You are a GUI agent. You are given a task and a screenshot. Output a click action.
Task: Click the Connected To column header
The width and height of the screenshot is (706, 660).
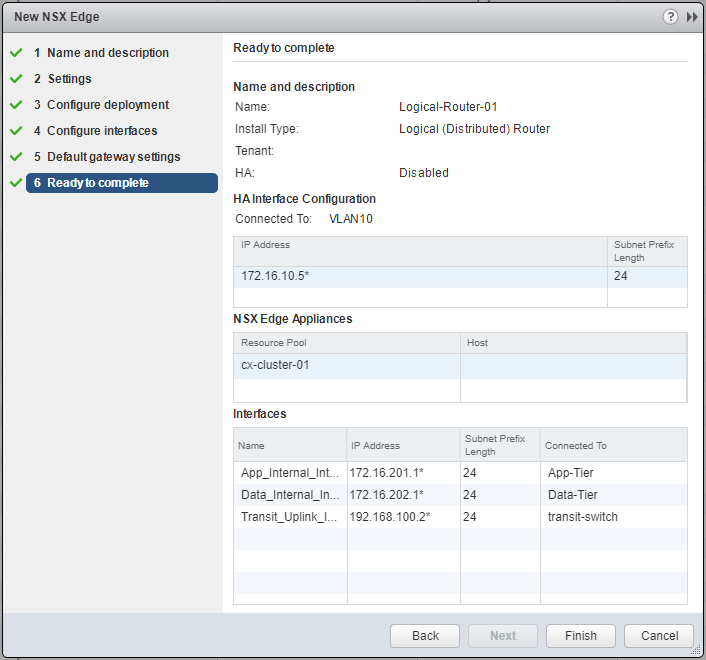[576, 445]
